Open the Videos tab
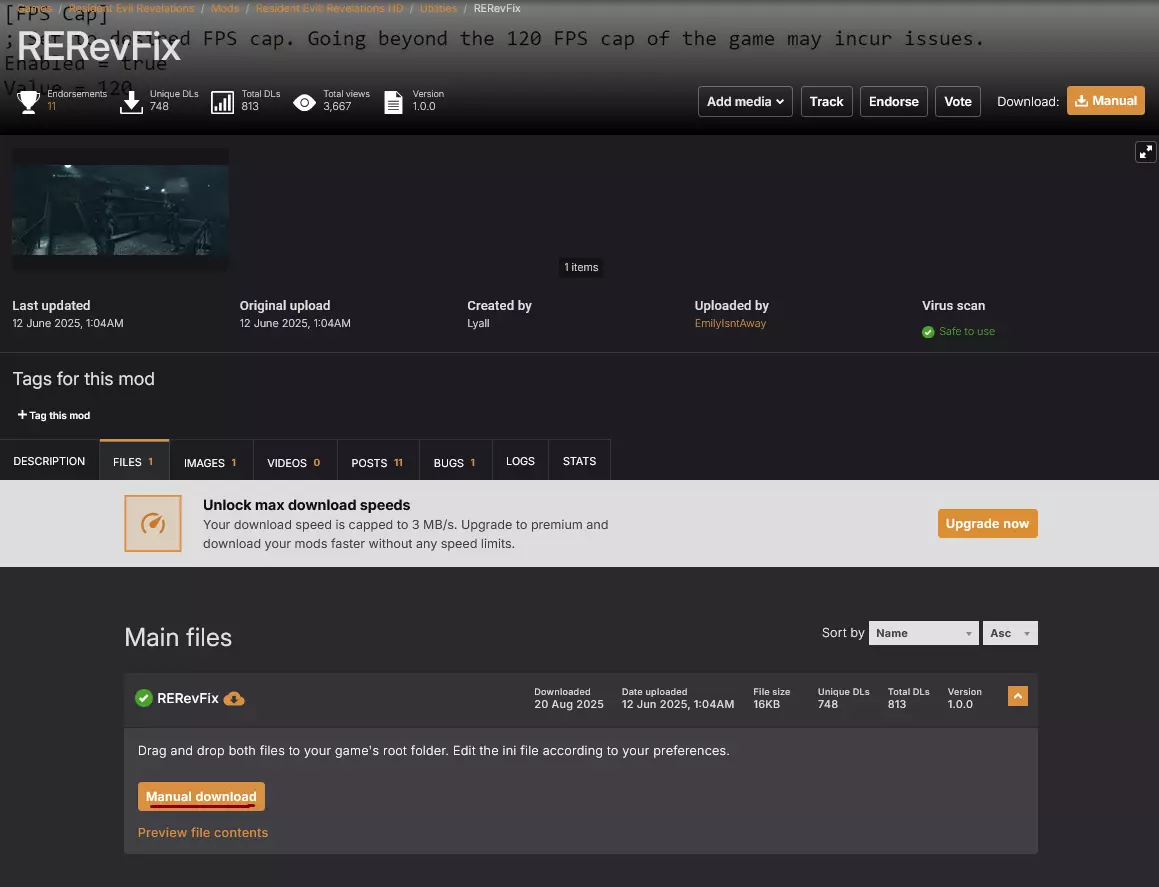This screenshot has width=1159, height=887. pos(294,462)
